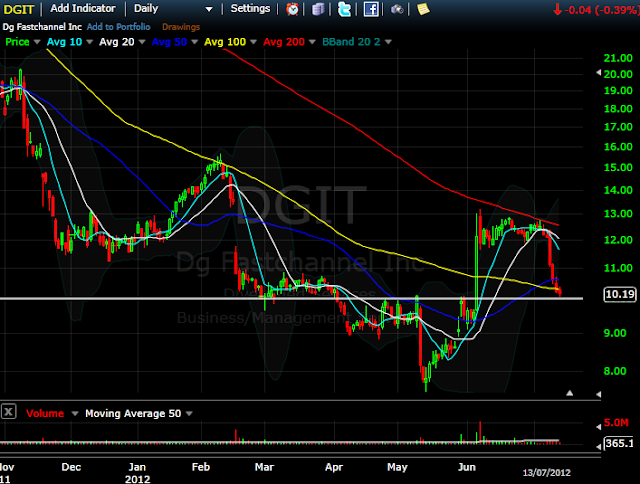Click the red Volume label

[45, 414]
